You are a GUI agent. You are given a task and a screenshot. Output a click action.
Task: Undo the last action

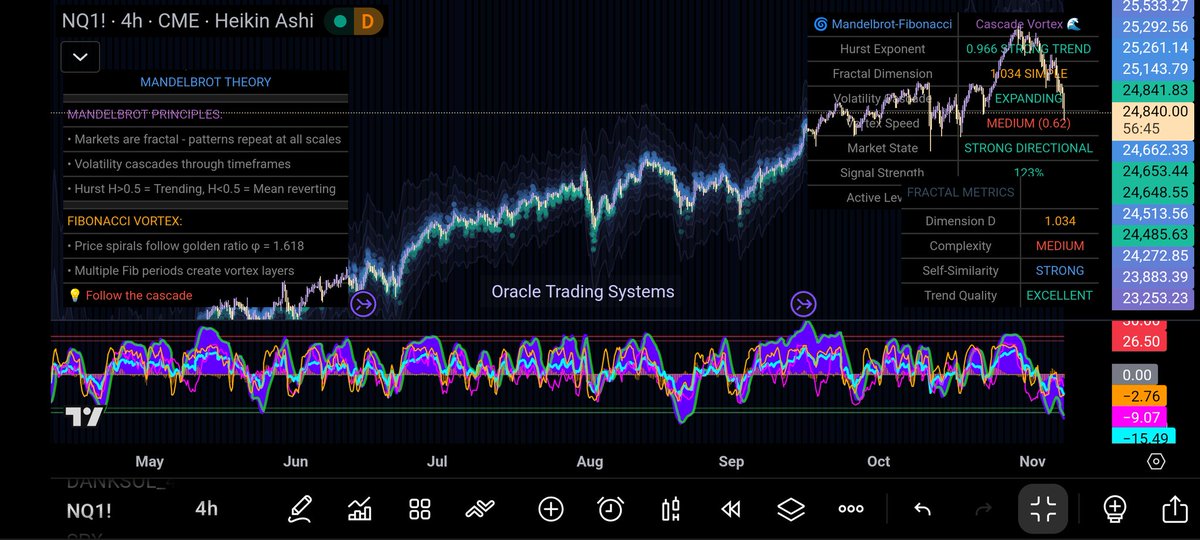(922, 509)
